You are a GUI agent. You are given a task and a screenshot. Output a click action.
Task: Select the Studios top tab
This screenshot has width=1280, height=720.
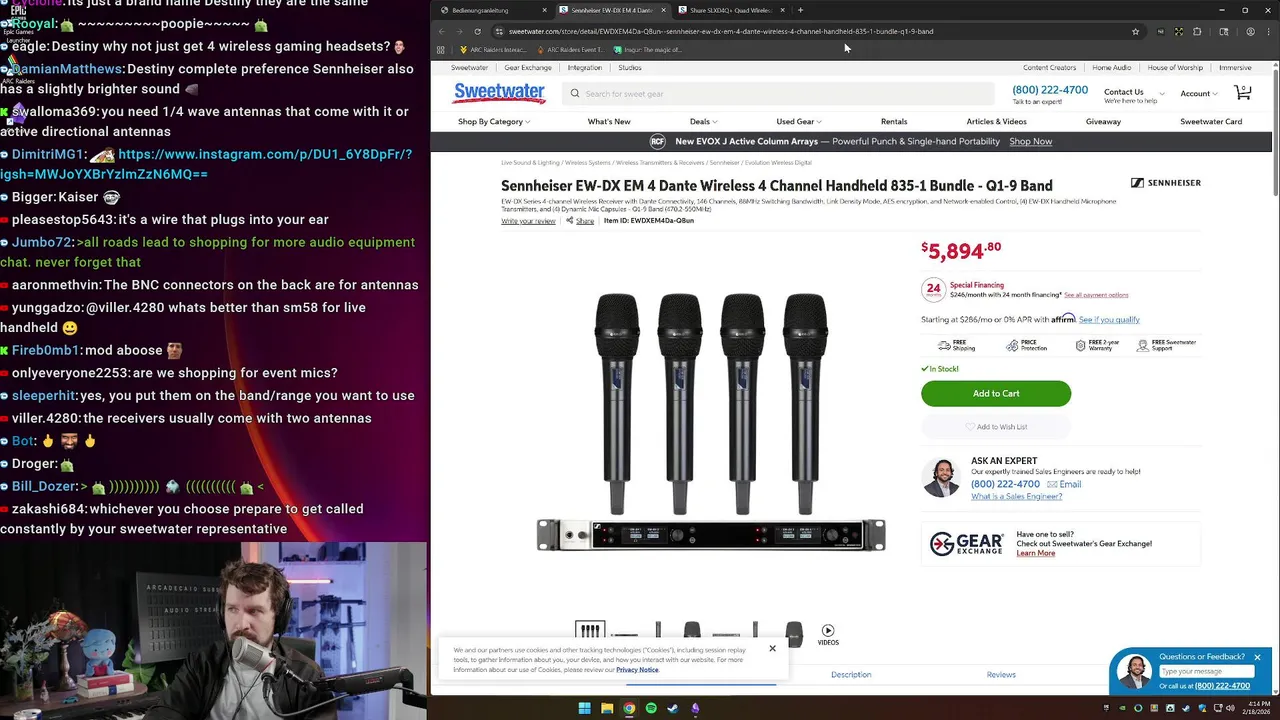pyautogui.click(x=630, y=68)
